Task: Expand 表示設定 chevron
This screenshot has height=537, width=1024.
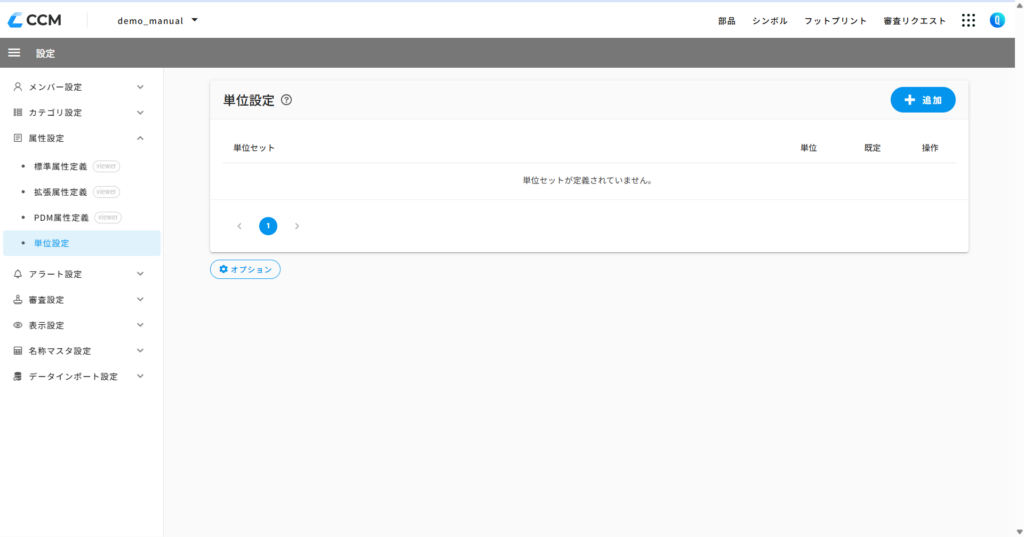Action: click(x=140, y=325)
